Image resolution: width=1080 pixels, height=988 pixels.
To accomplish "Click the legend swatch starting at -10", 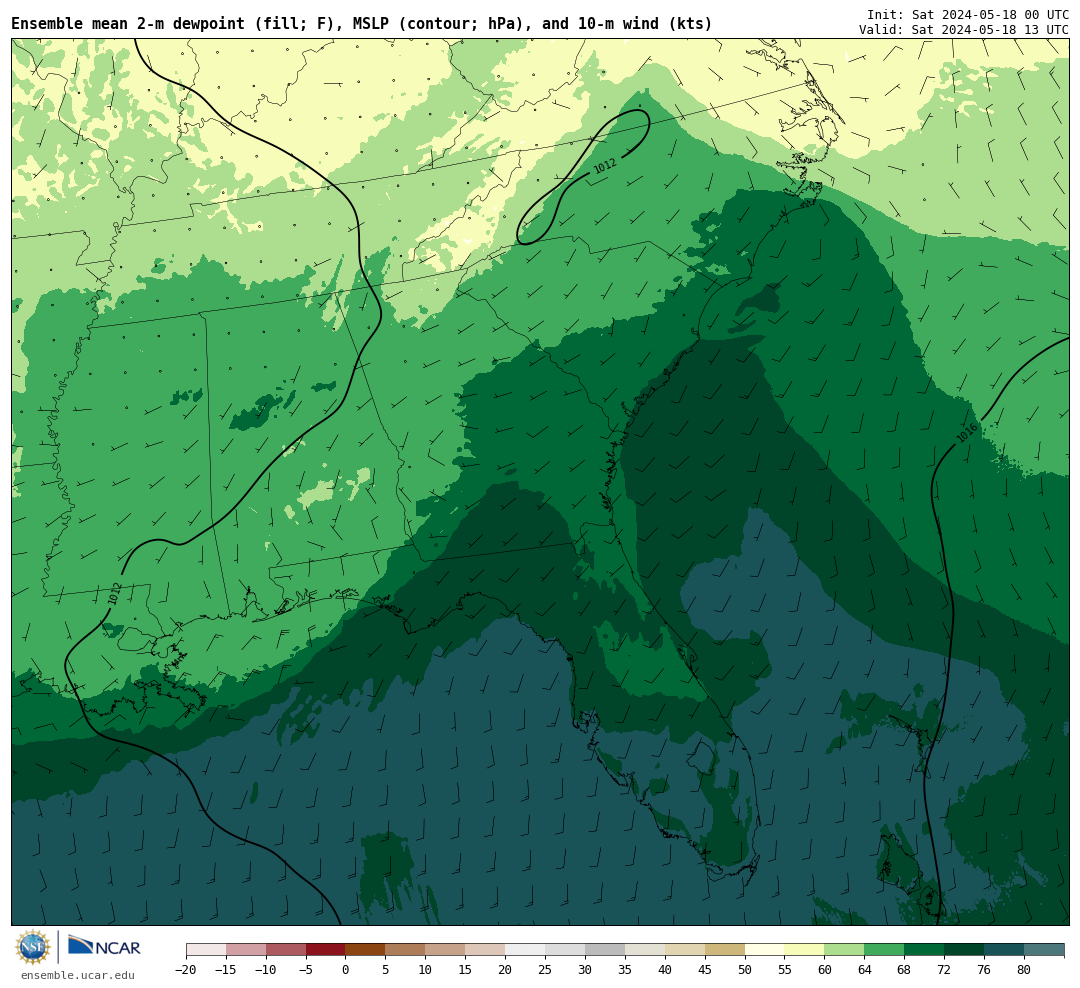I will pyautogui.click(x=286, y=950).
